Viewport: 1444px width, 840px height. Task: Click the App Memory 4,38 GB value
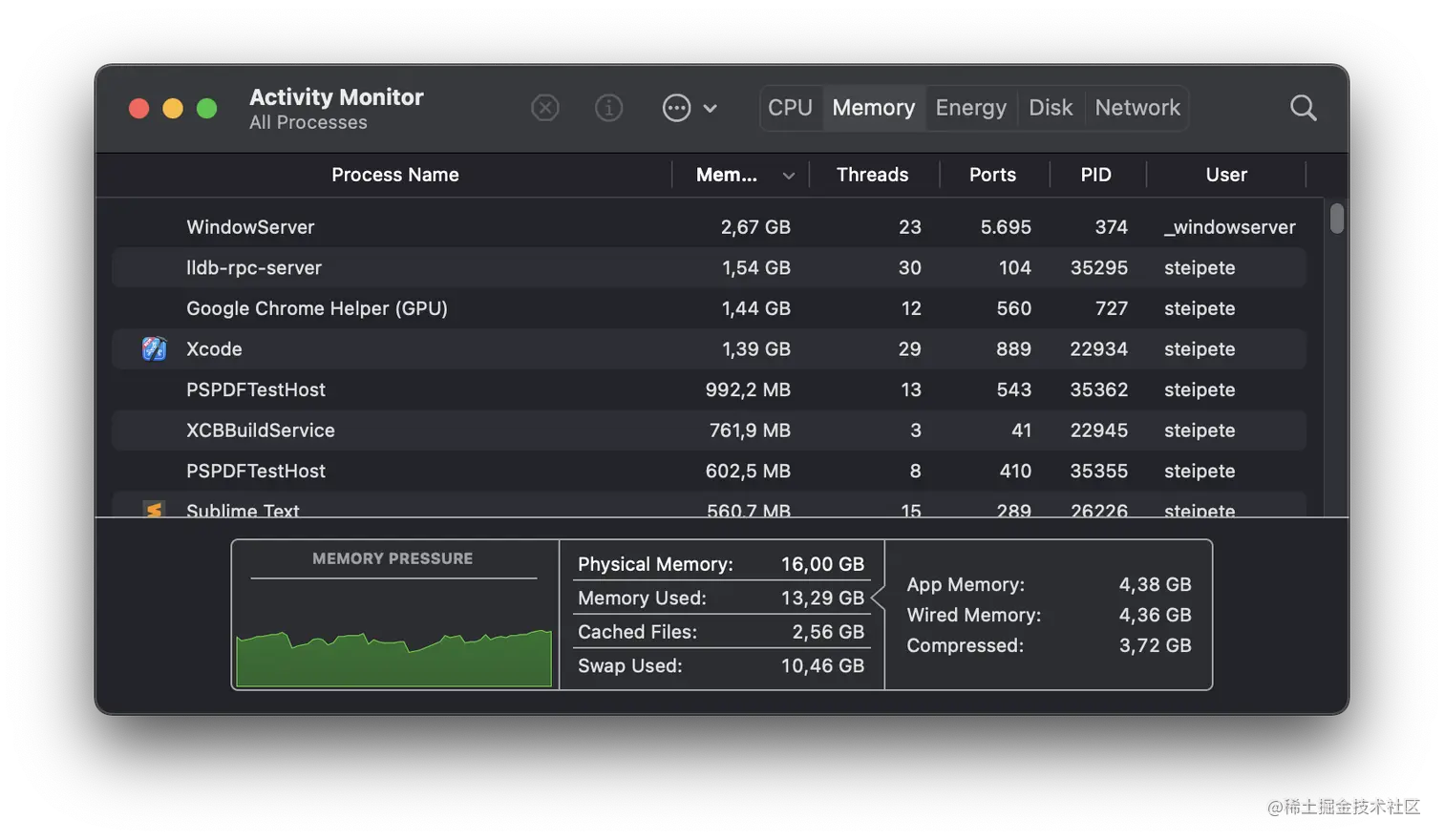1155,584
